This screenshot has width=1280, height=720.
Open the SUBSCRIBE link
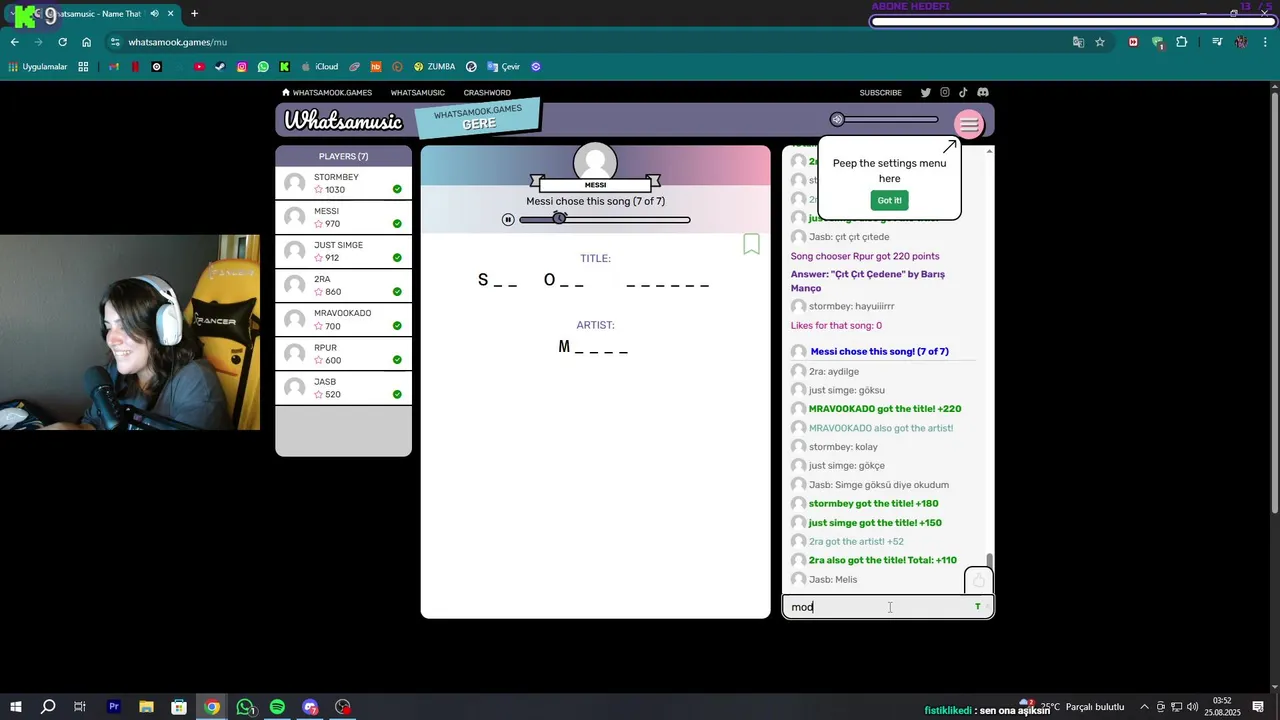point(881,92)
